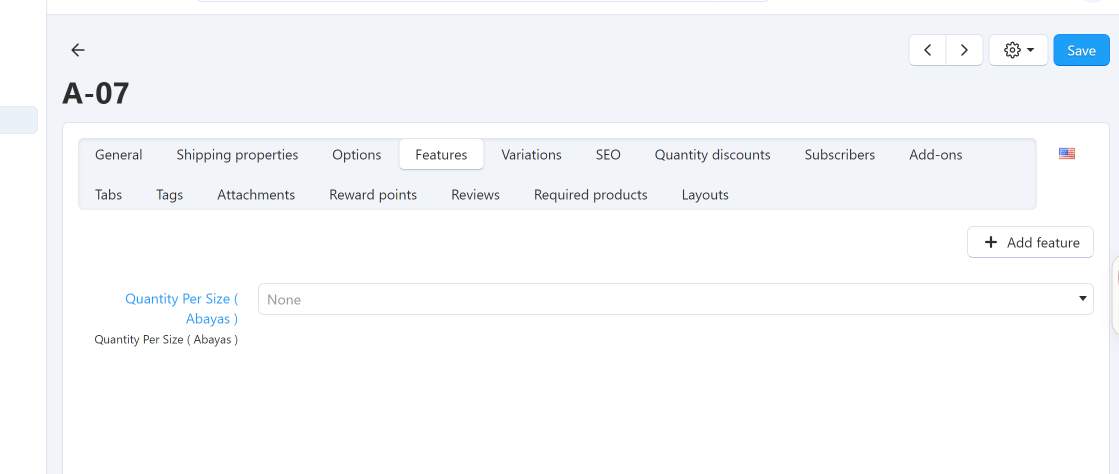
Task: Open the Subscribers tab
Action: pos(839,155)
